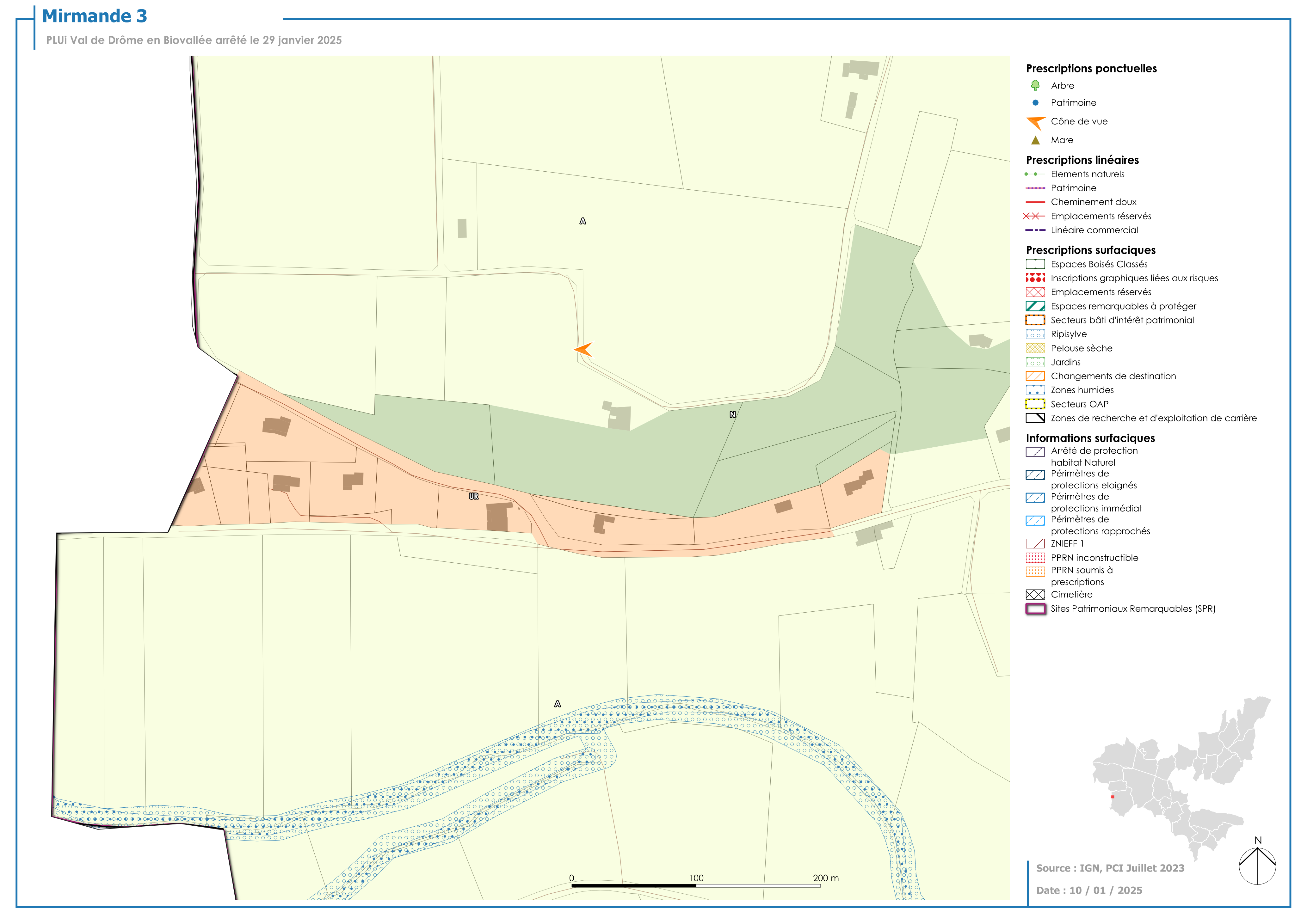The height and width of the screenshot is (924, 1307).
Task: Click the Source IGN PCI Juillet 2023 text
Action: click(1110, 869)
